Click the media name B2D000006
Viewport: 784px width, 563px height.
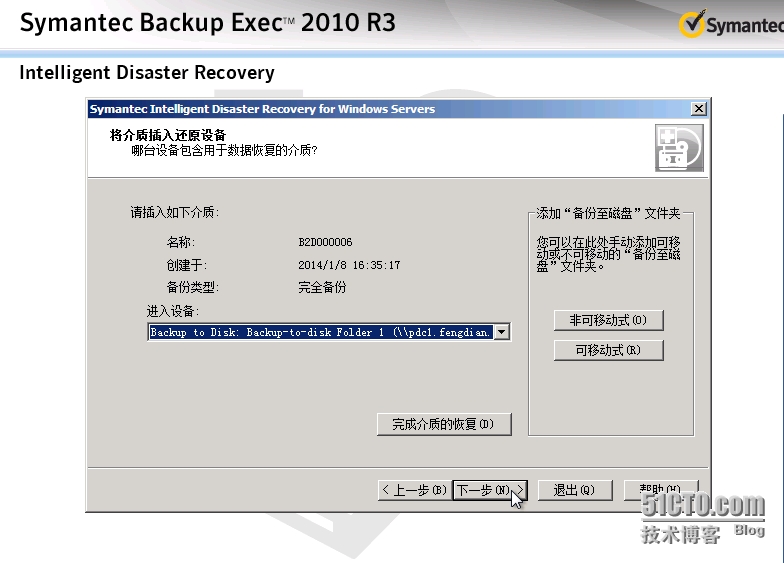[326, 242]
